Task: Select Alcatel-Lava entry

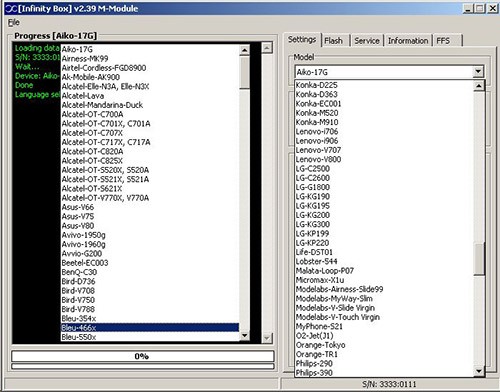Action: (x=150, y=96)
